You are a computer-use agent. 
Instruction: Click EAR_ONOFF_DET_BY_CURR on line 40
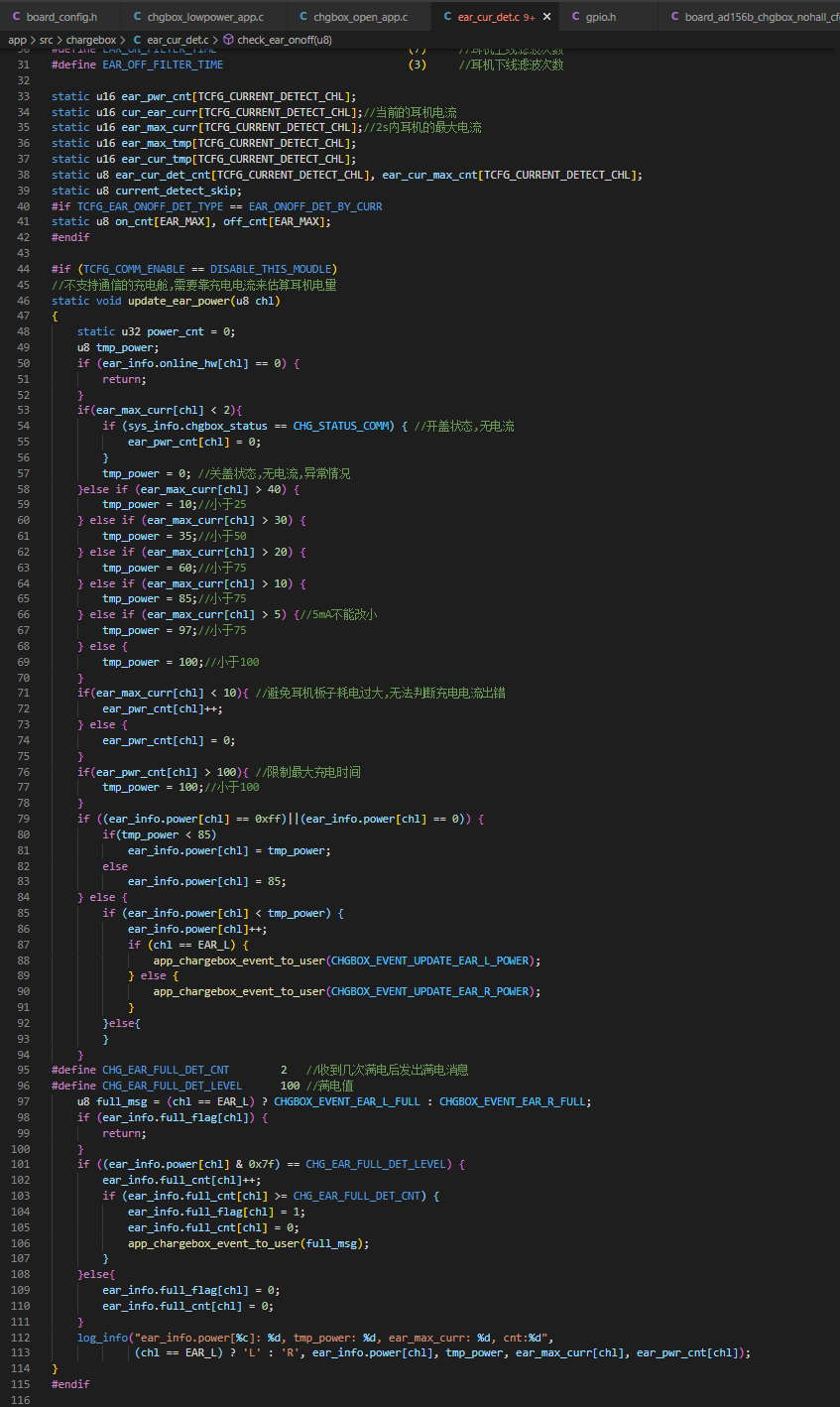point(315,206)
